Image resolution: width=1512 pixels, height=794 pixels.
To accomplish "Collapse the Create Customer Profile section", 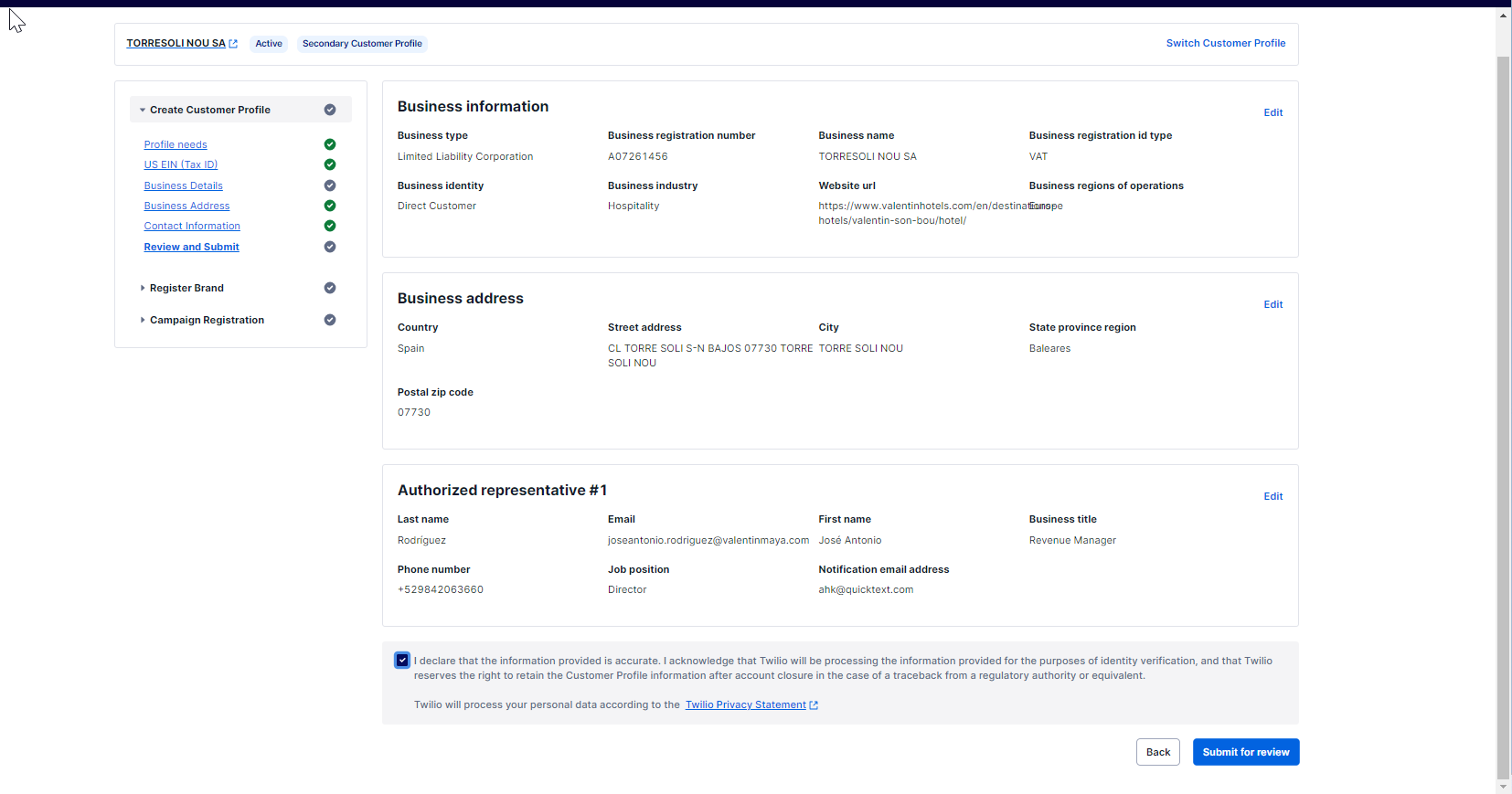I will [143, 110].
